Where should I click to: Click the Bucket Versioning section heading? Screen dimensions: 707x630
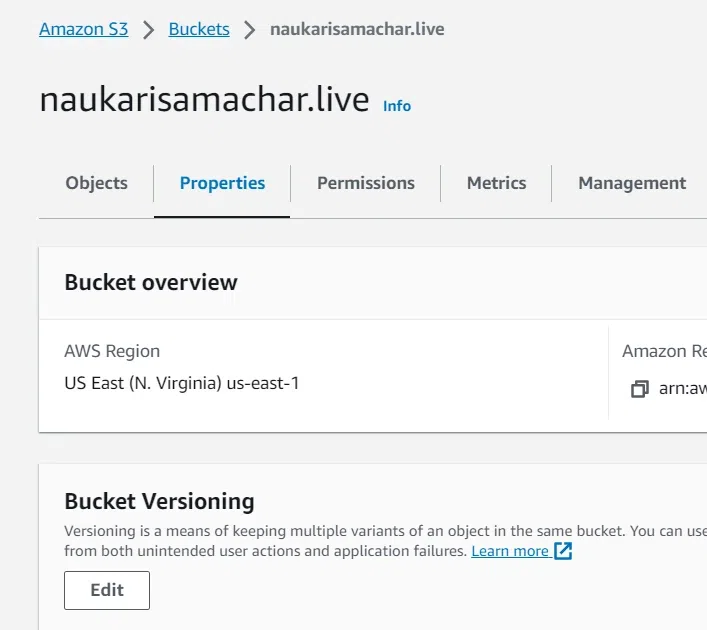(159, 501)
